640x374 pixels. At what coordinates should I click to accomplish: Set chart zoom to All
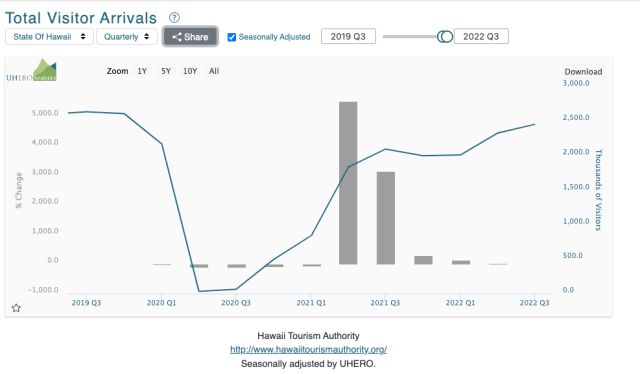pos(214,71)
